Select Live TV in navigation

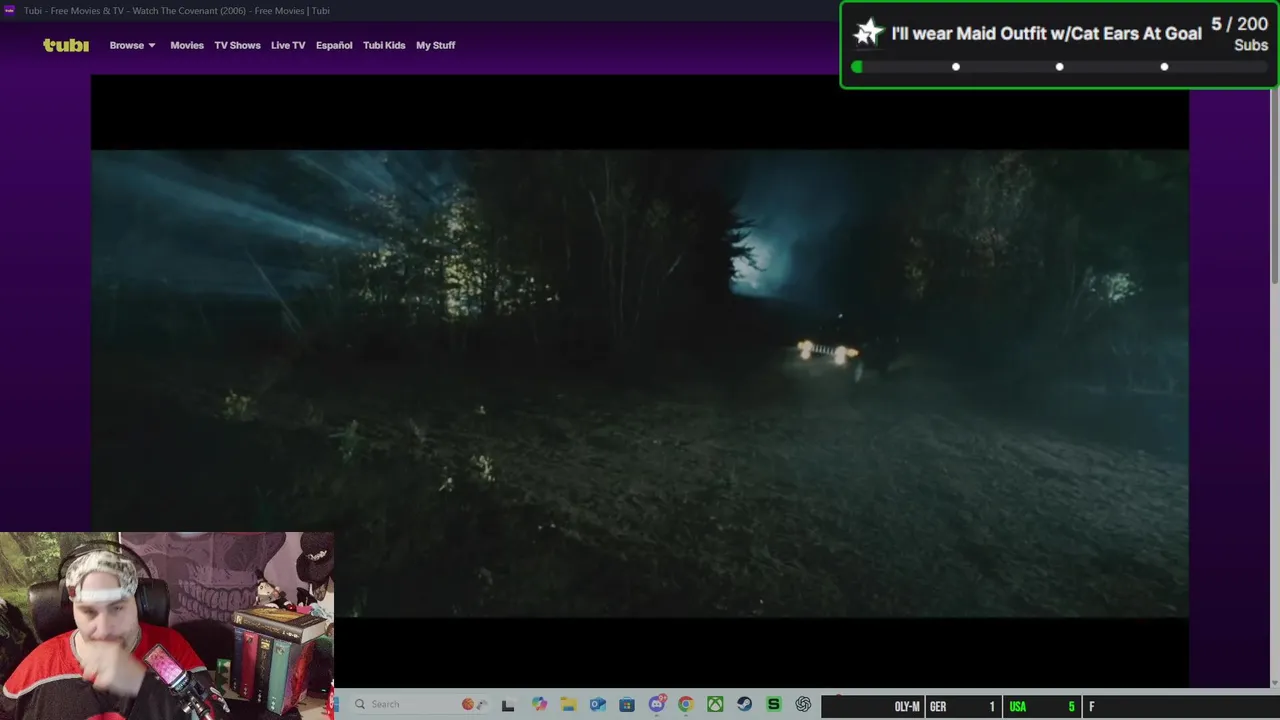coord(288,45)
